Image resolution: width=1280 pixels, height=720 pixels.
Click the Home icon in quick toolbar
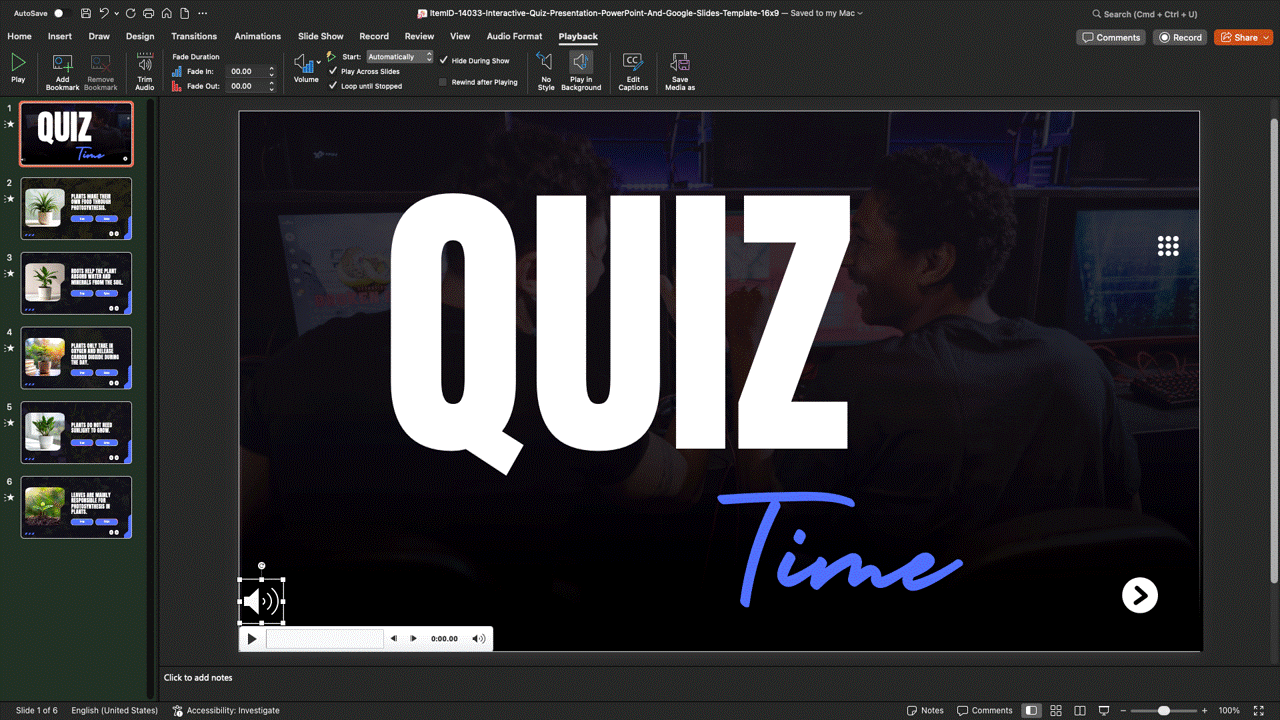pos(166,14)
